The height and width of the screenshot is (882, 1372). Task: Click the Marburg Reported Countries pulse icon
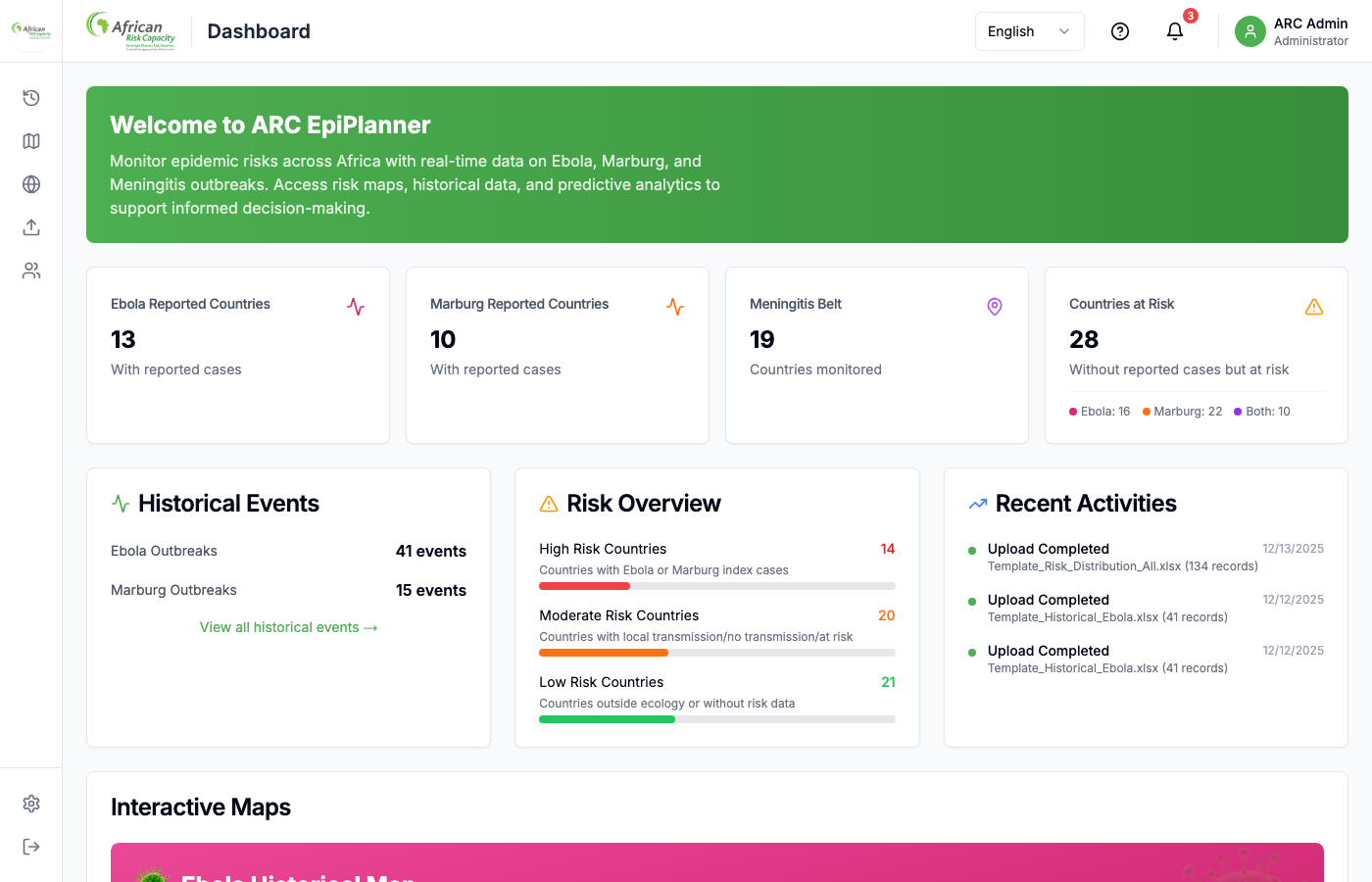(675, 307)
